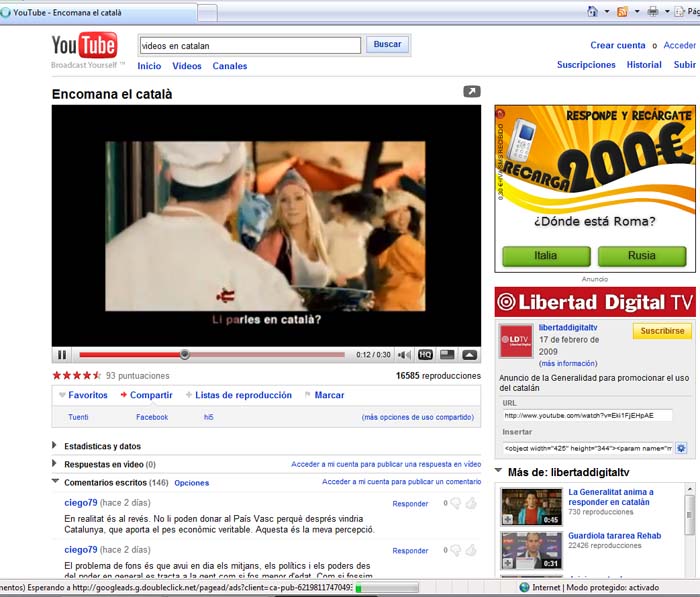Rate the video with the star rating
700x597 pixels.
[76, 376]
